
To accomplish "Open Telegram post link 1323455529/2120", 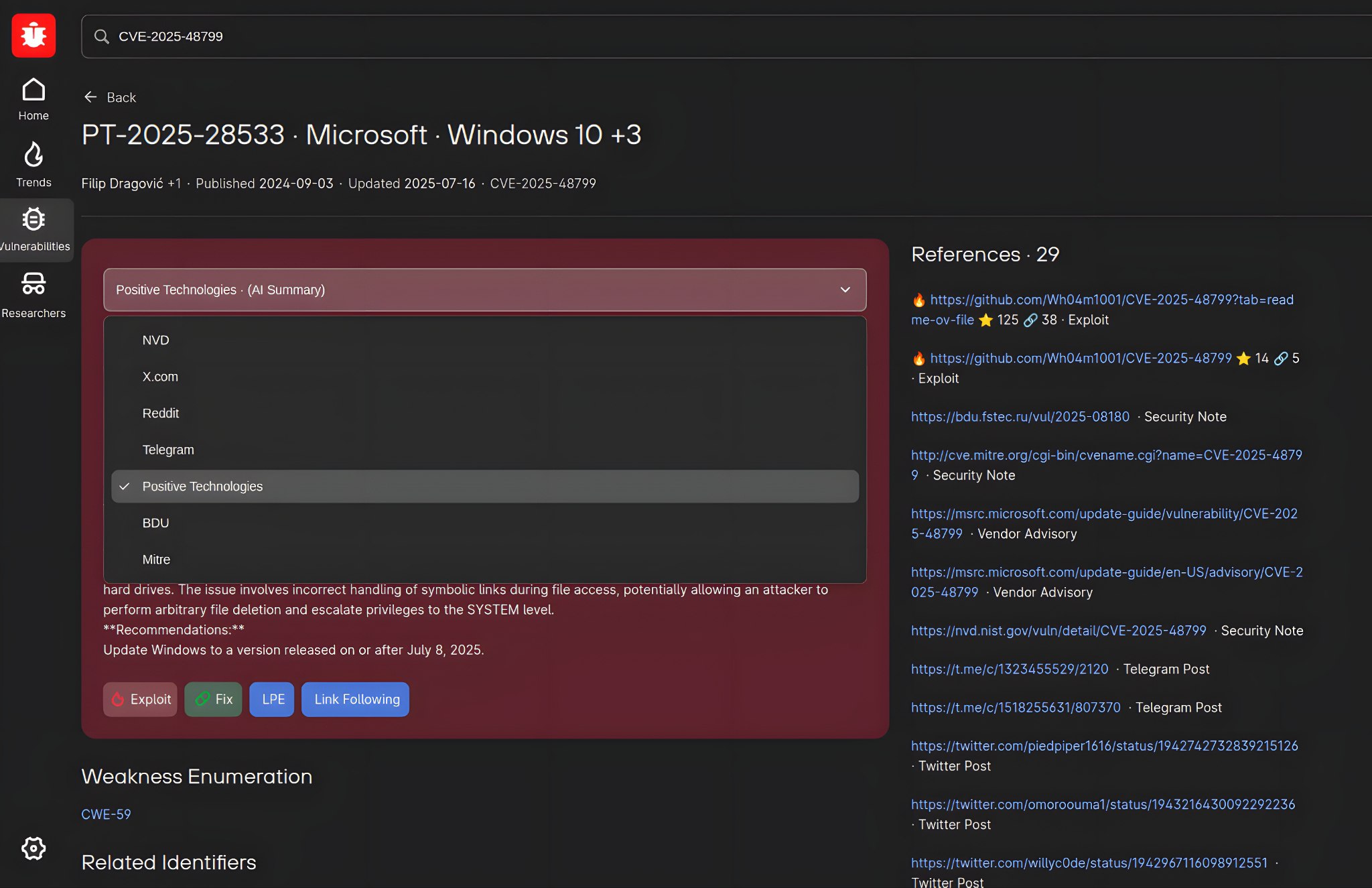I will click(x=1010, y=669).
